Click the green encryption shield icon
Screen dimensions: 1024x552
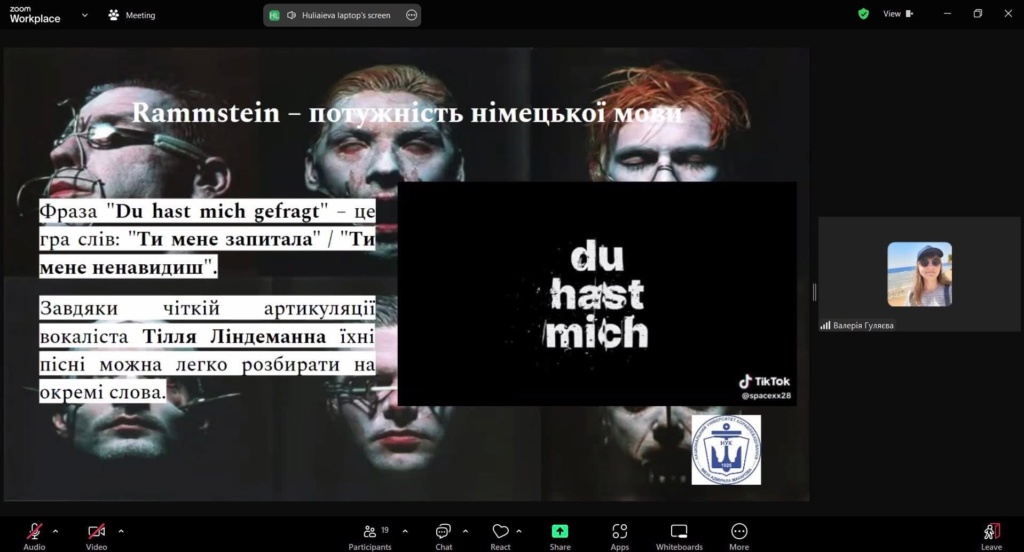click(x=863, y=14)
